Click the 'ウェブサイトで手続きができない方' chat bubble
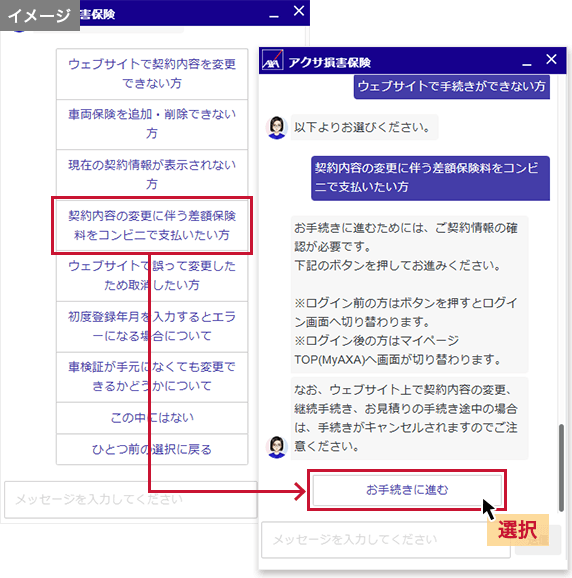The height and width of the screenshot is (578, 572). pos(451,86)
